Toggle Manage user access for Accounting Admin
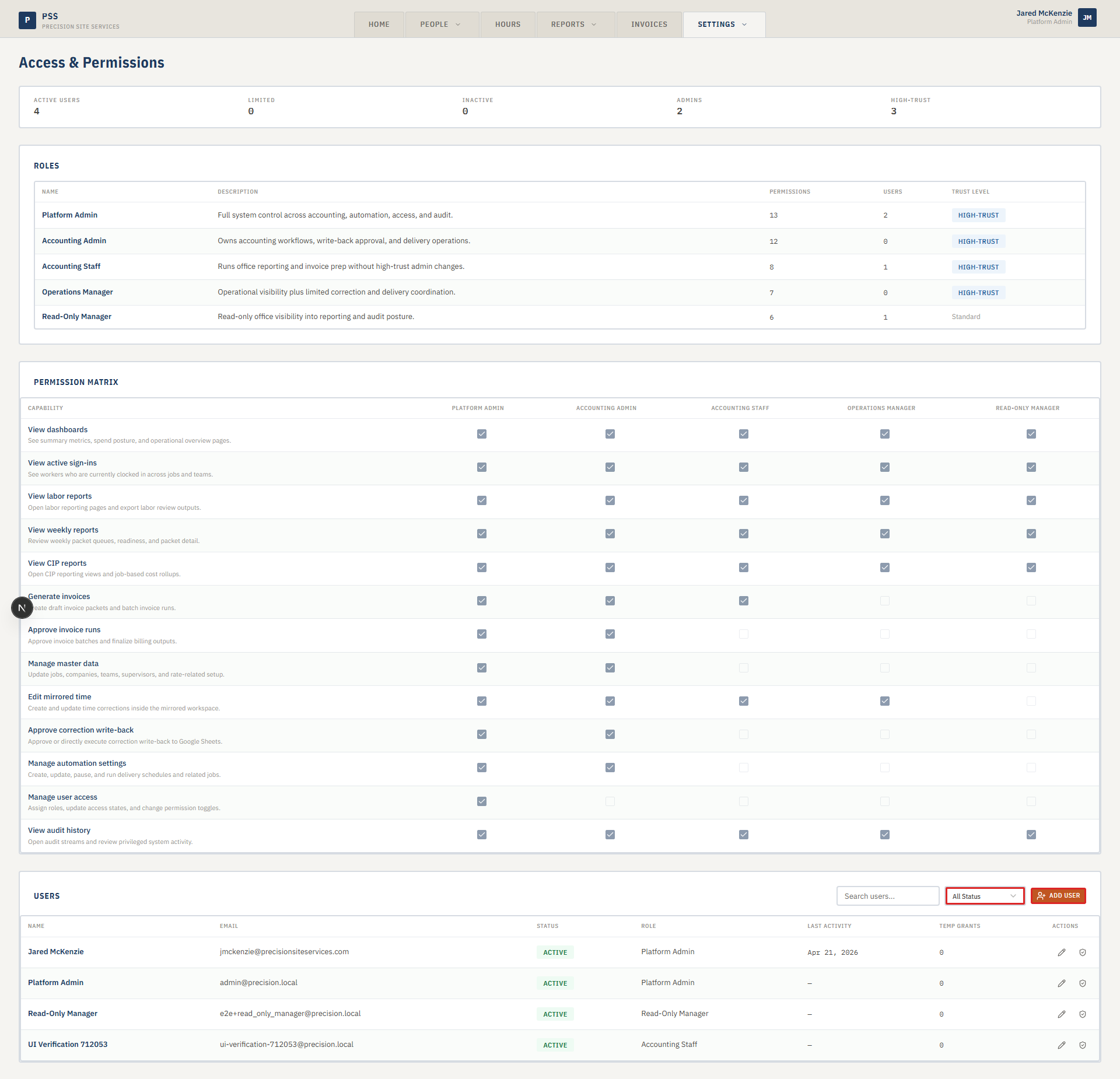Viewport: 1120px width, 1079px height. [610, 801]
